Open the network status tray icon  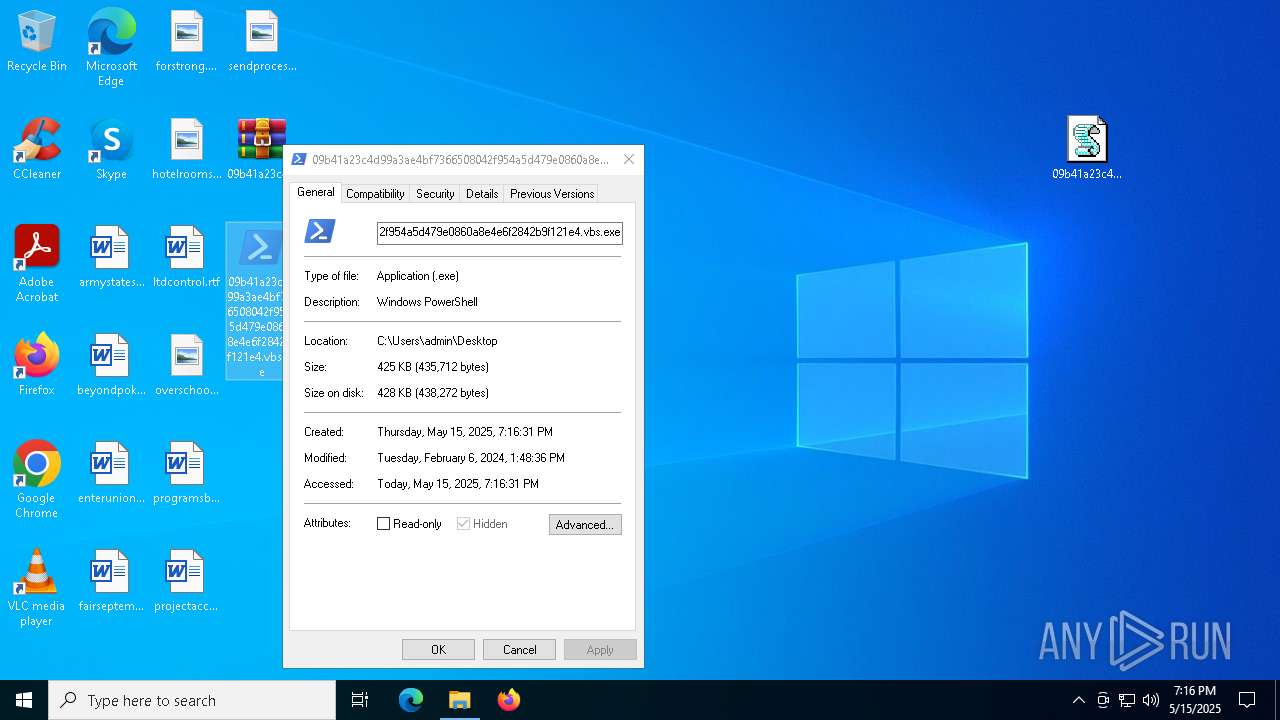[1127, 700]
